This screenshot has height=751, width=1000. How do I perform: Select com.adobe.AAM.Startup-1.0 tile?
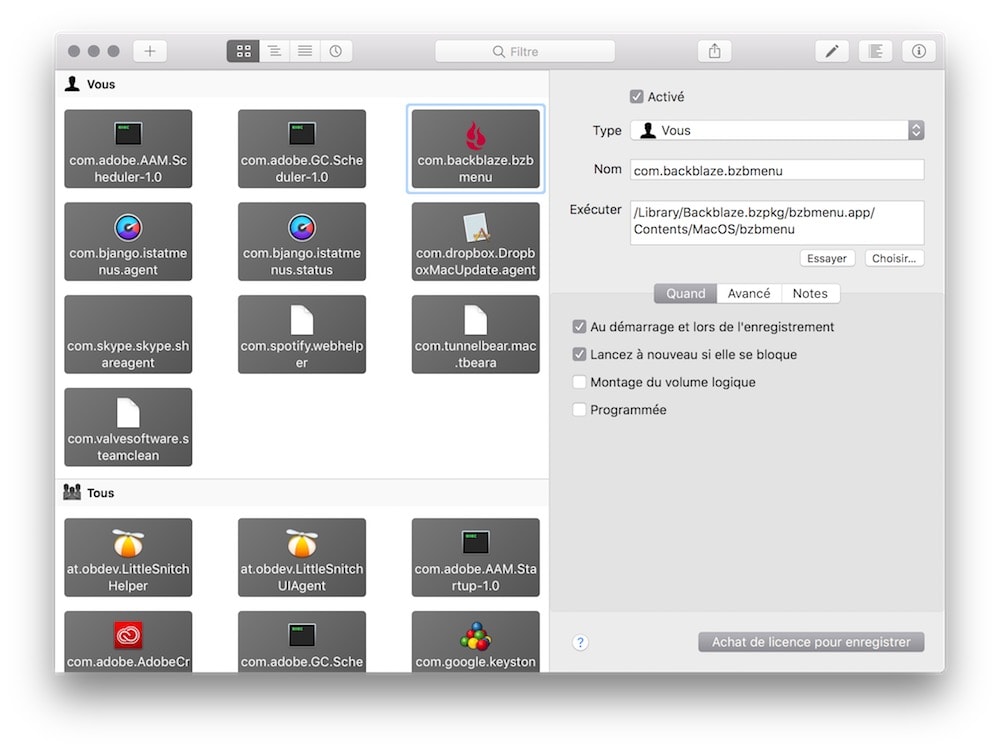click(x=476, y=557)
